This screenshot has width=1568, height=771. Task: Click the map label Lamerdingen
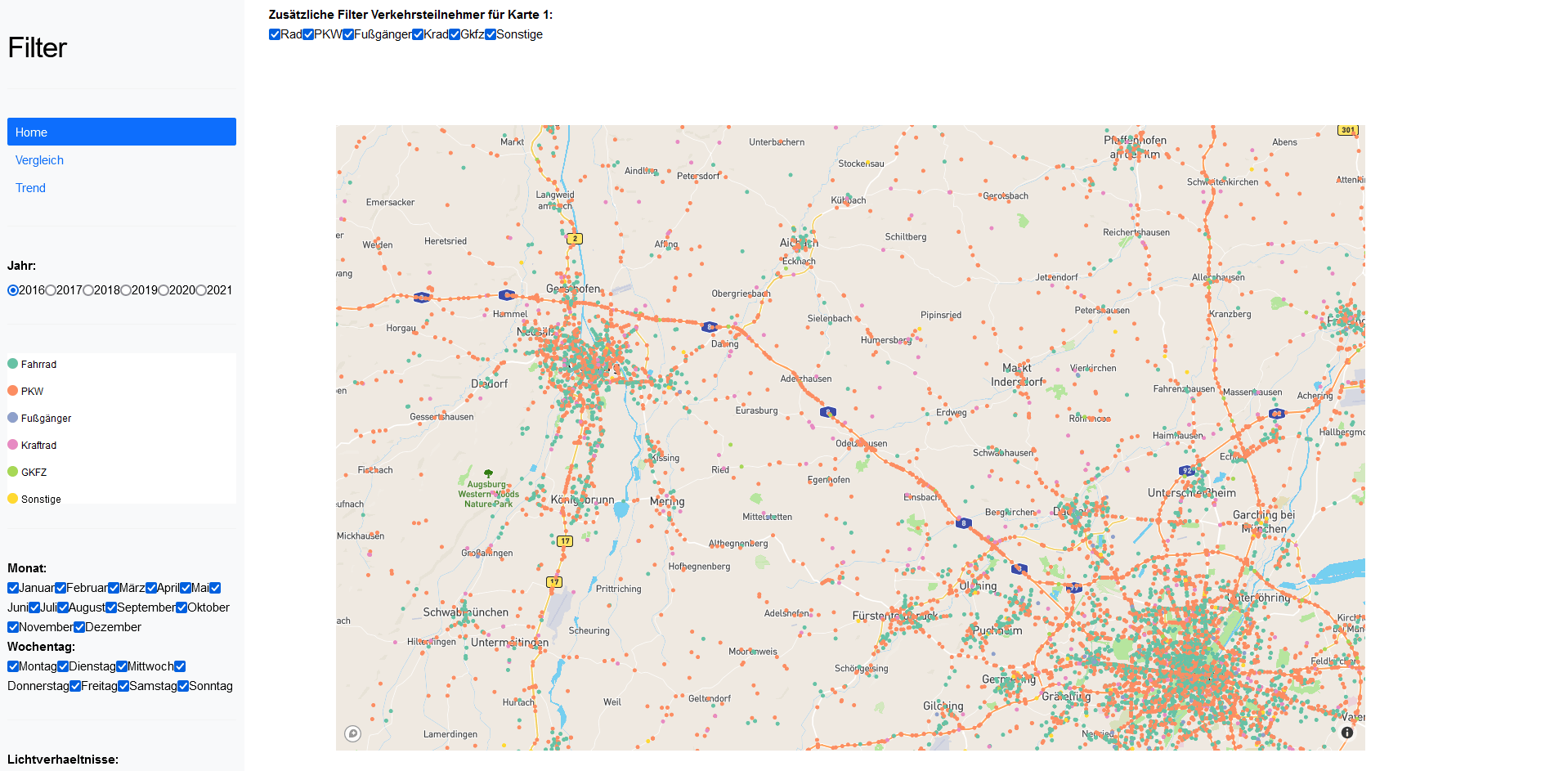pos(450,734)
